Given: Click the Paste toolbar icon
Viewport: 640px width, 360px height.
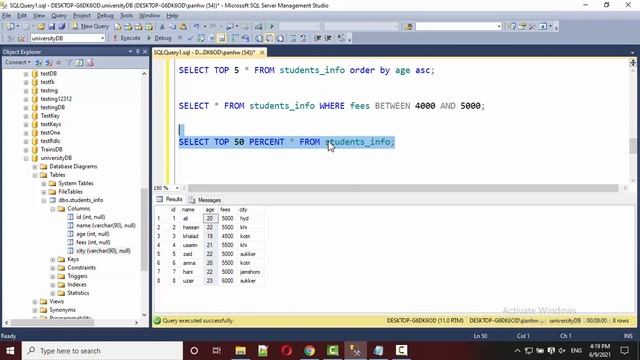Looking at the screenshot, I should click(183, 27).
